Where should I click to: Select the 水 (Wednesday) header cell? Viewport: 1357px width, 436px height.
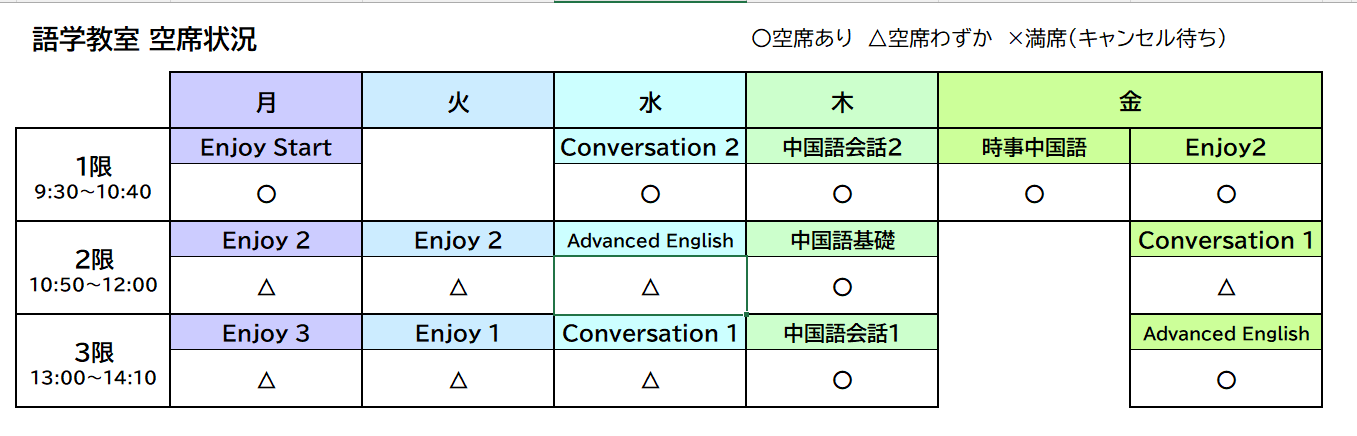pos(650,101)
